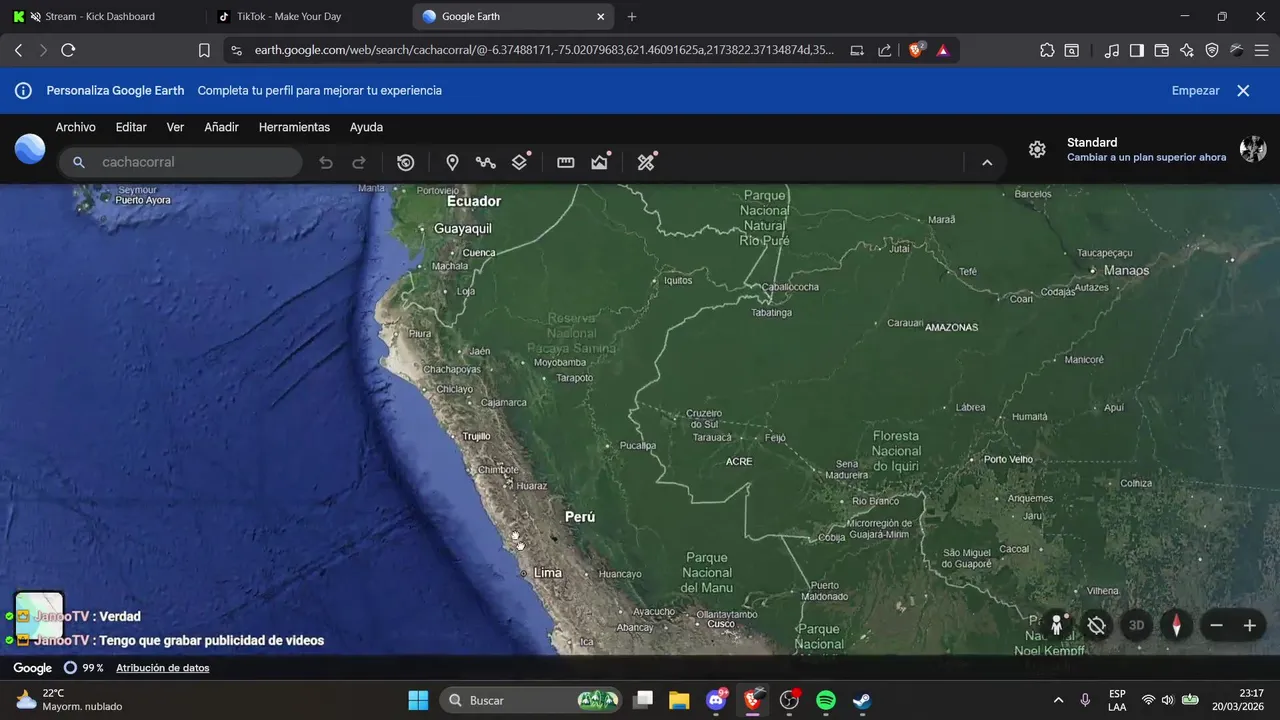Screen dimensions: 1280x720
Task: Click Empezar in the profile banner
Action: coord(1195,90)
